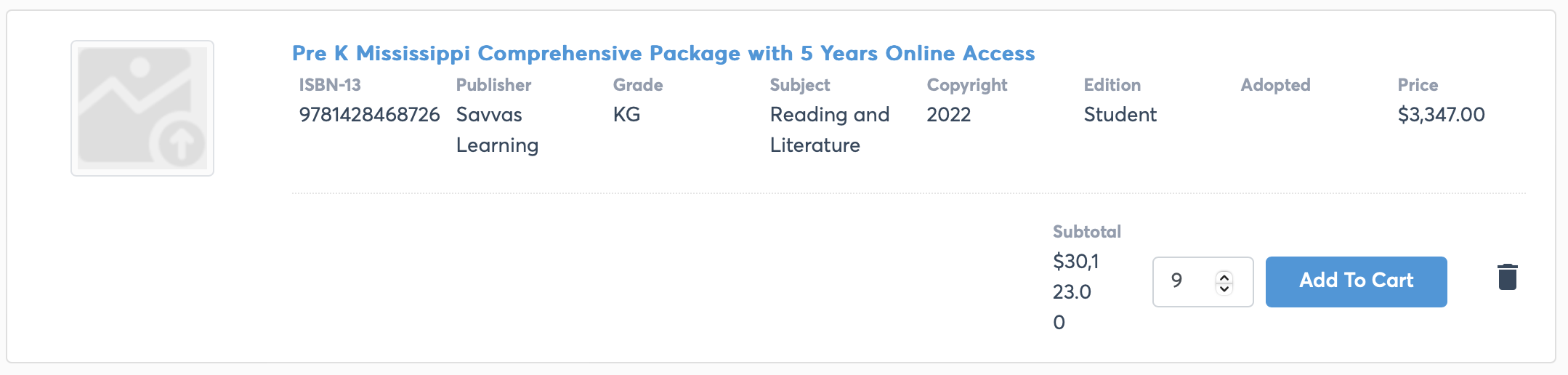Select the Savvas Learning publisher text
1568x375 pixels.
pos(497,130)
